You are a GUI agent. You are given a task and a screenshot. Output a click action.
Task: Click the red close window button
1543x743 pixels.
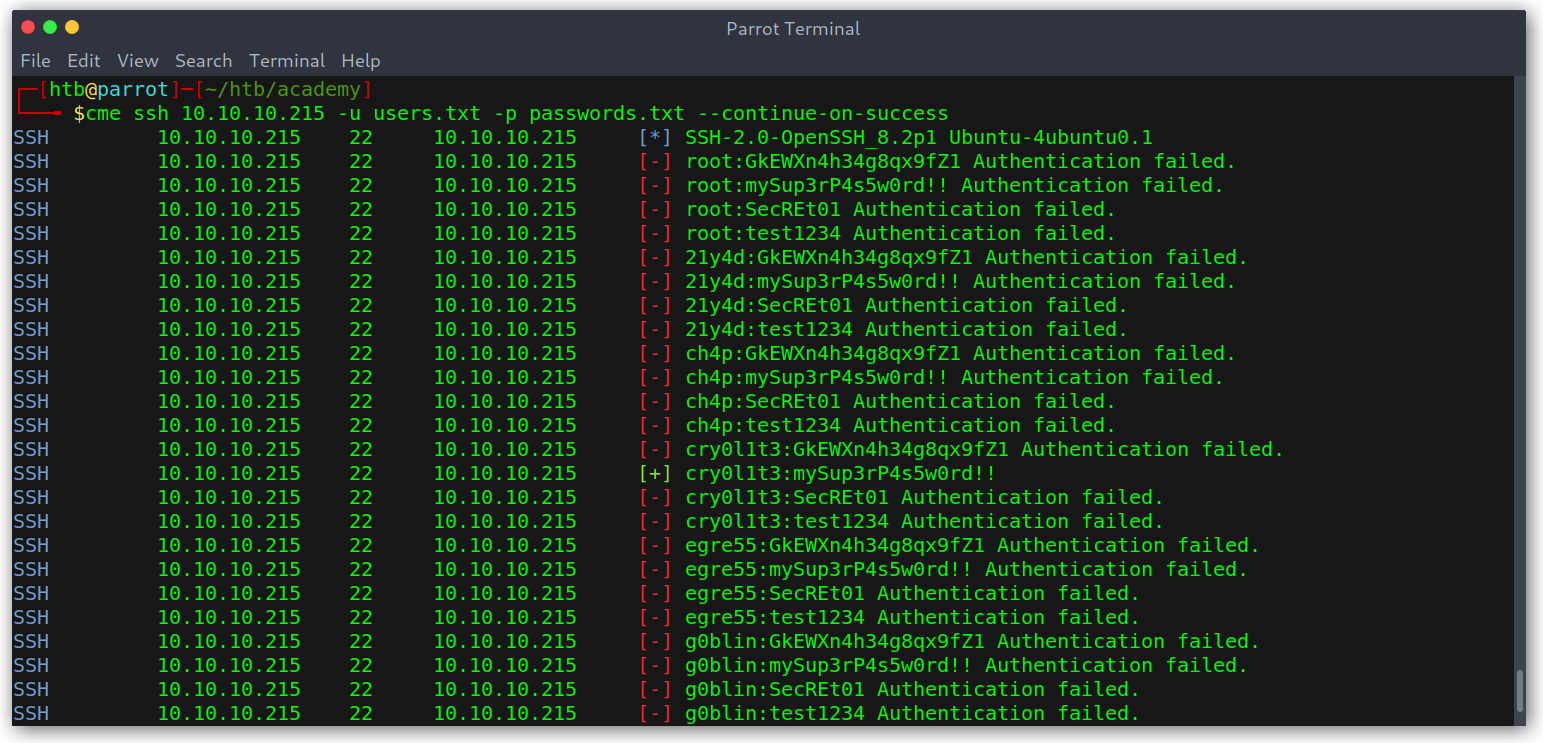click(28, 27)
